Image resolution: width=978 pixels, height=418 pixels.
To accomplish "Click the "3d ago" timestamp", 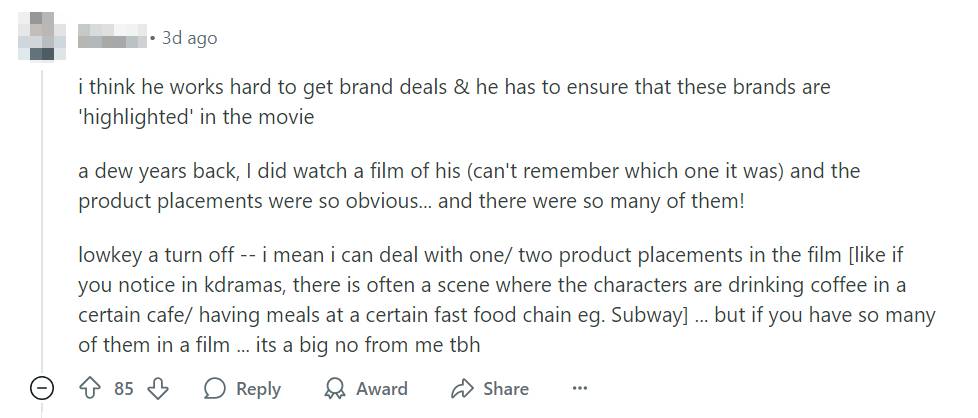I will (x=189, y=38).
